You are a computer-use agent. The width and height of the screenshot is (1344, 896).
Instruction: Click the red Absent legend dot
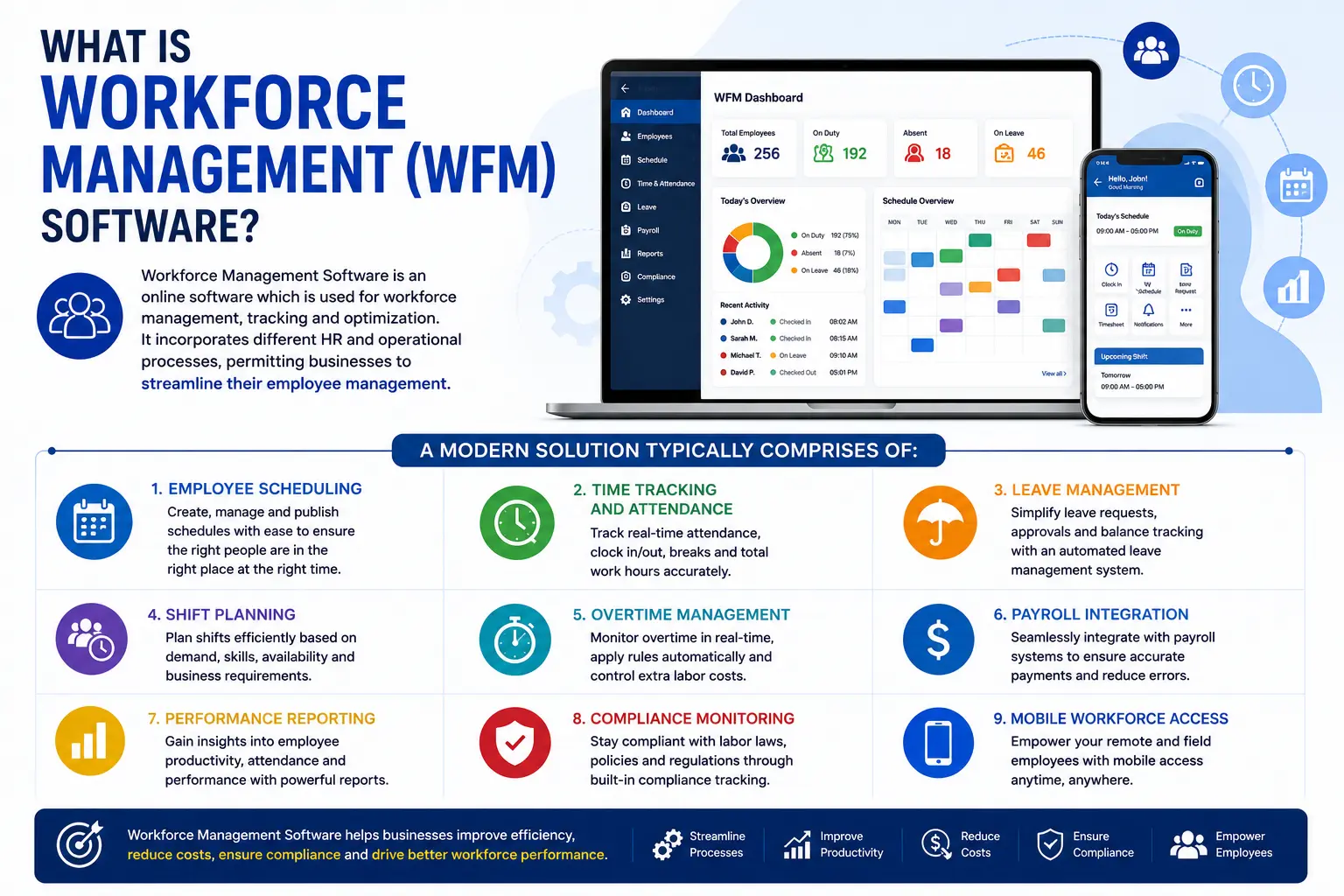794,253
